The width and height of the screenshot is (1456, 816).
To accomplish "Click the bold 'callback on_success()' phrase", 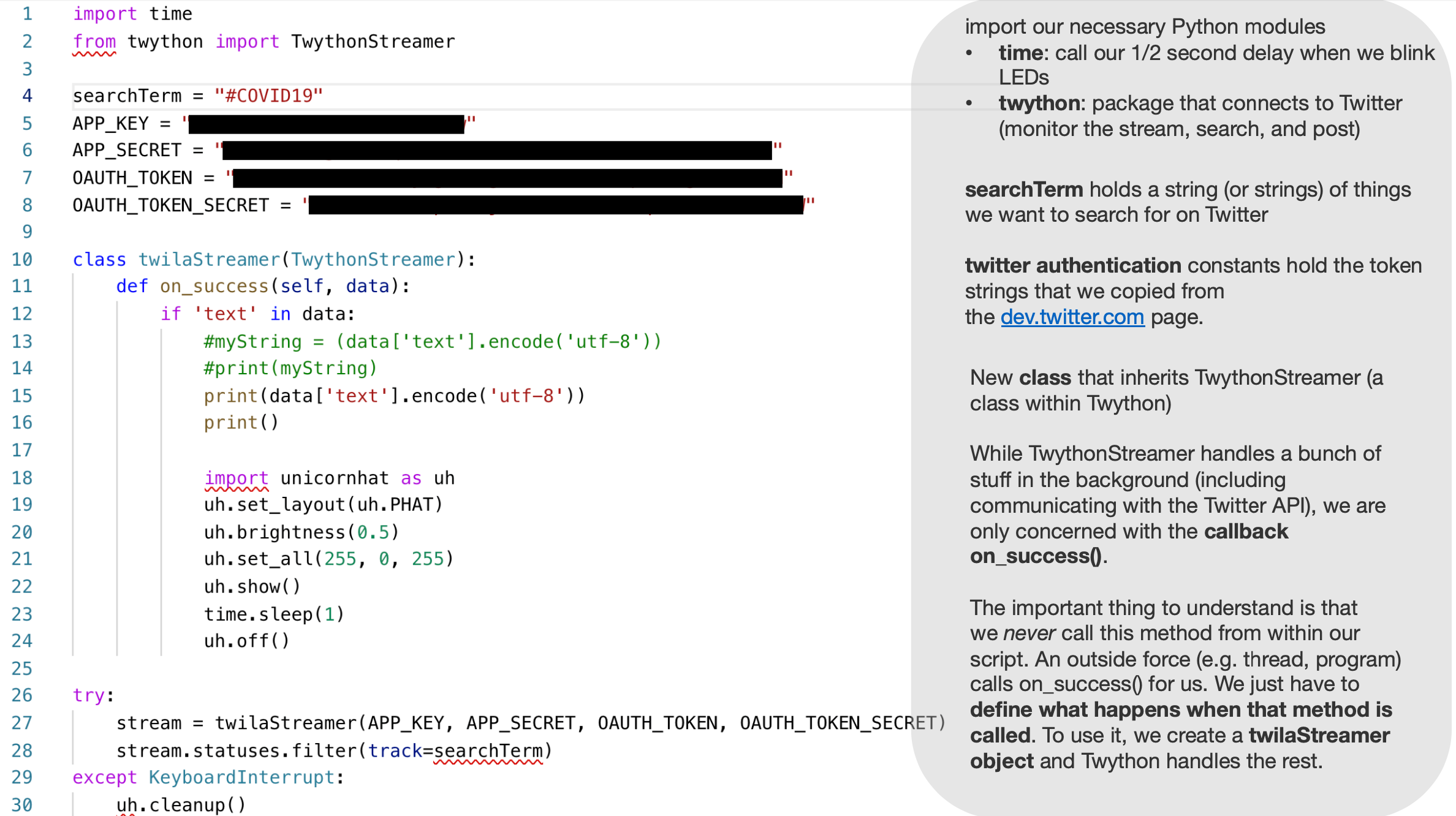I will coord(1129,543).
